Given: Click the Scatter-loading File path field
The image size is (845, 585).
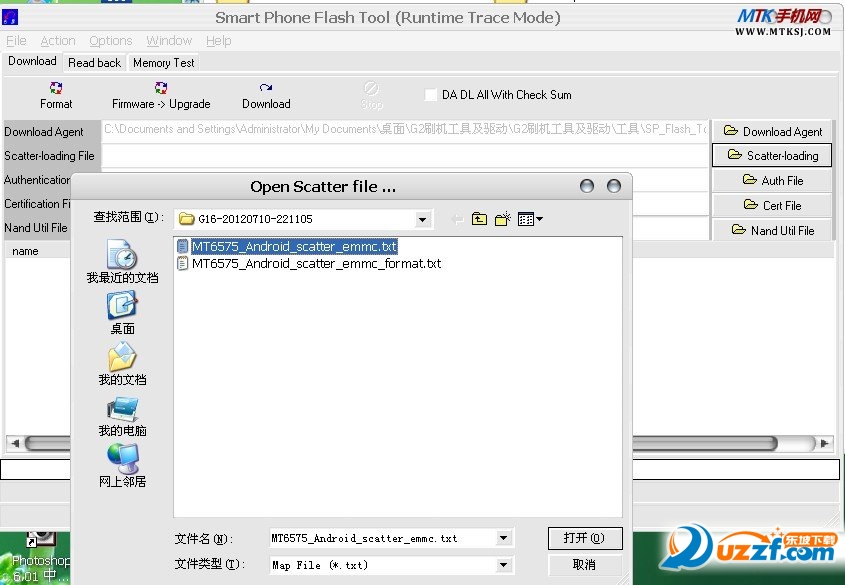Looking at the screenshot, I should [404, 155].
